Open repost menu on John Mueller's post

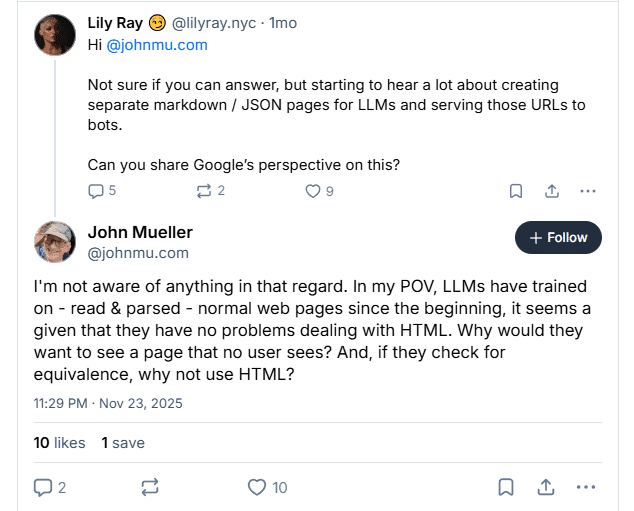(x=150, y=487)
